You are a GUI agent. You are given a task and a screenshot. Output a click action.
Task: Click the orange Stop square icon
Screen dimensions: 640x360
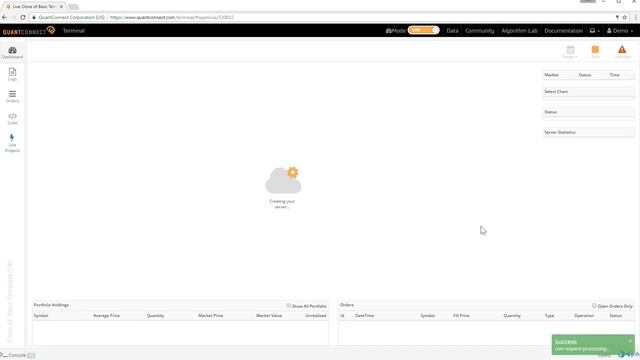[x=595, y=50]
